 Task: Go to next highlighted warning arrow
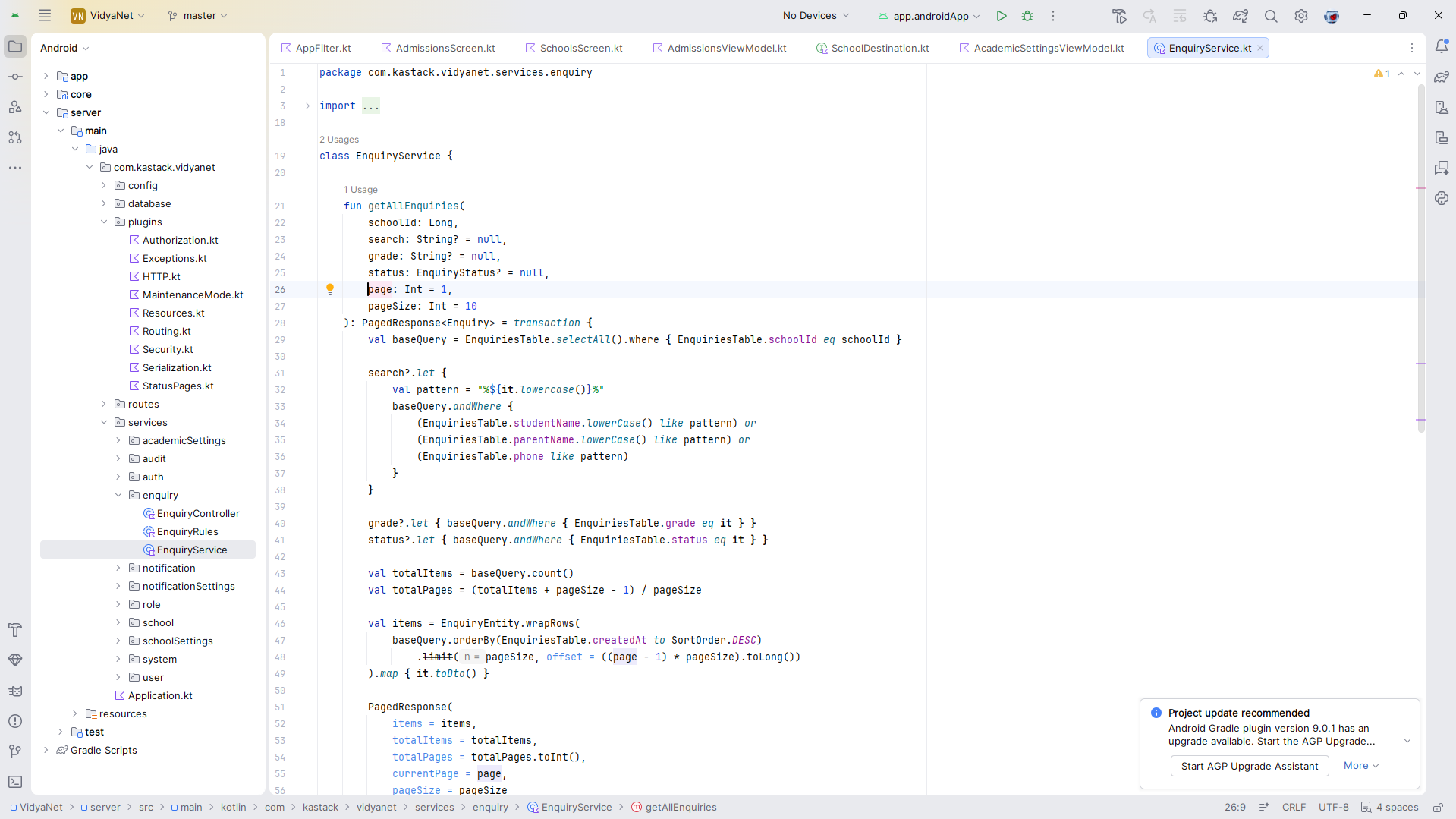coord(1417,74)
